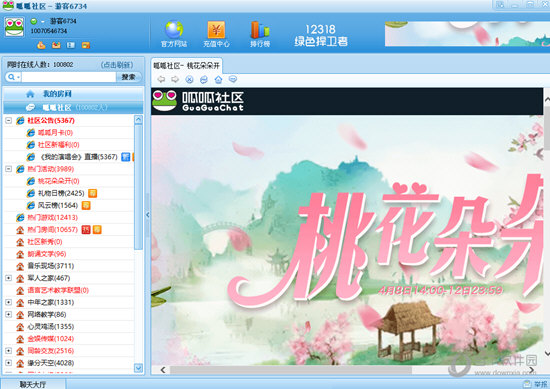
Task: Click the advertisement banner in the top header
Action: click(467, 34)
